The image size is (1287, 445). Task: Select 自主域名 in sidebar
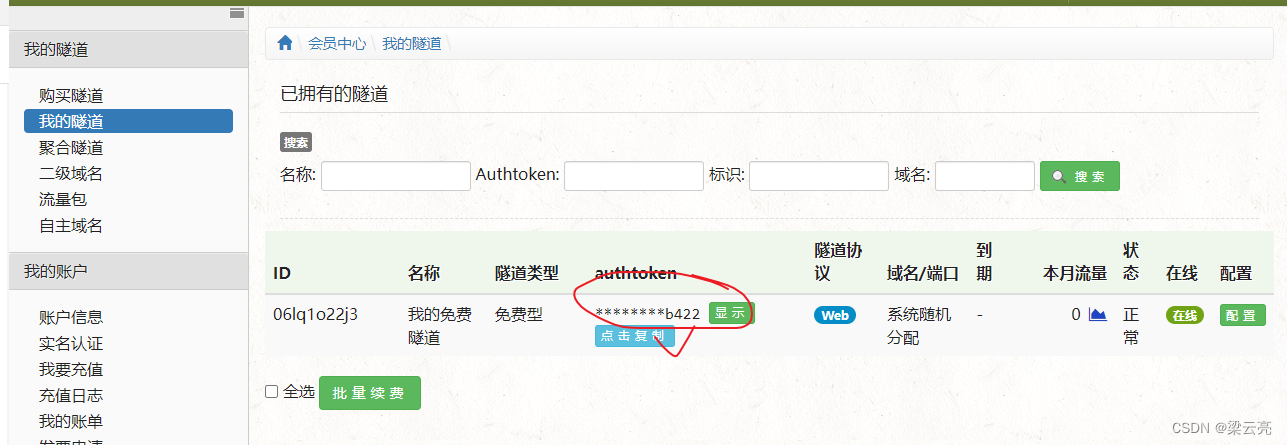click(71, 226)
